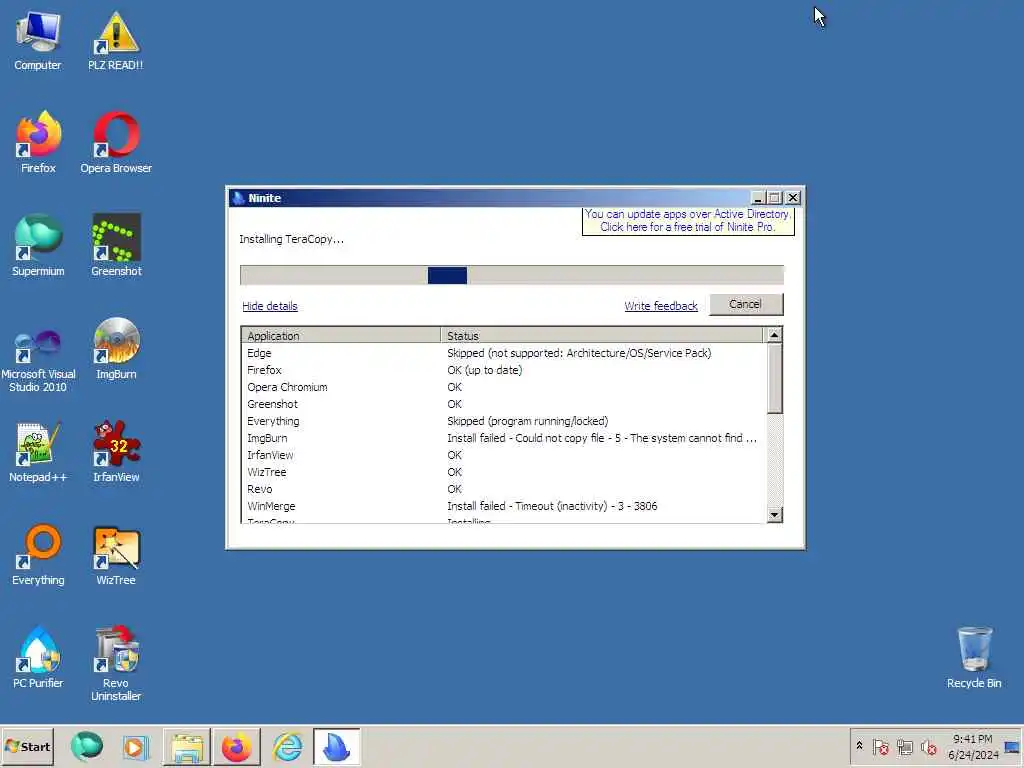Screen dimensions: 1024x768
Task: Open Windows Explorer from the taskbar
Action: click(187, 746)
